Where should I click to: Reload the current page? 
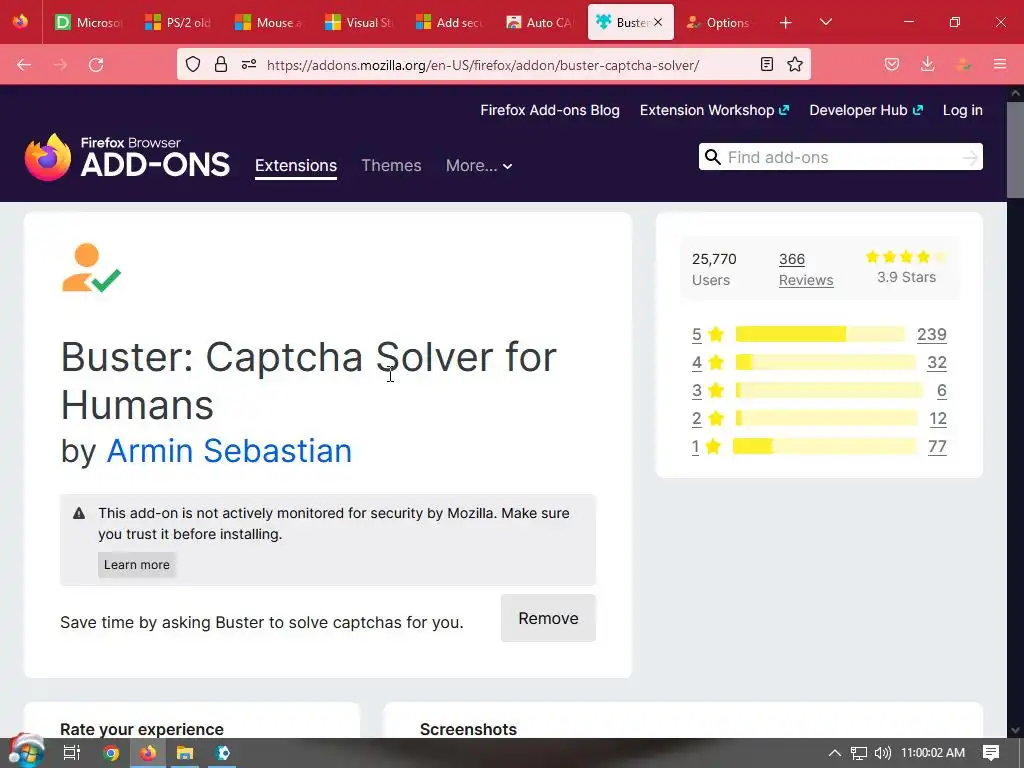(x=96, y=65)
